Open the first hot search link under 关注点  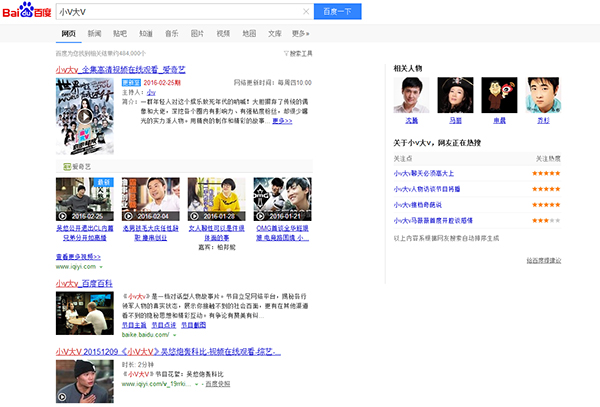(x=424, y=173)
